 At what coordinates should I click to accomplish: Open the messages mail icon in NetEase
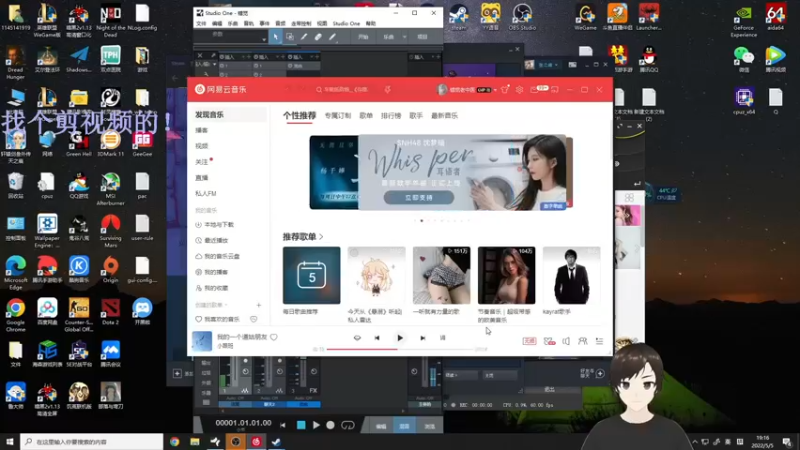(535, 89)
